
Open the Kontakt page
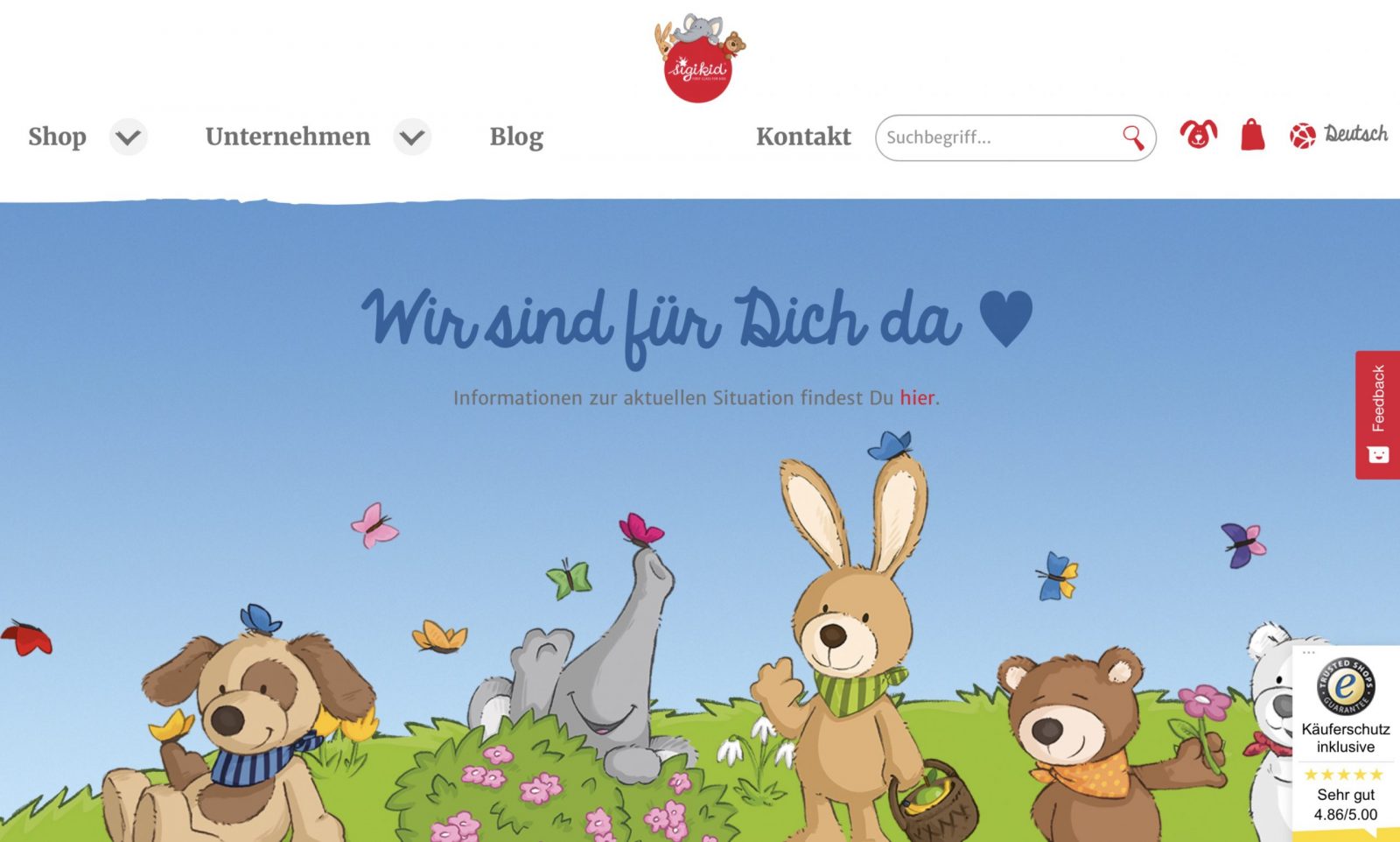click(x=803, y=137)
